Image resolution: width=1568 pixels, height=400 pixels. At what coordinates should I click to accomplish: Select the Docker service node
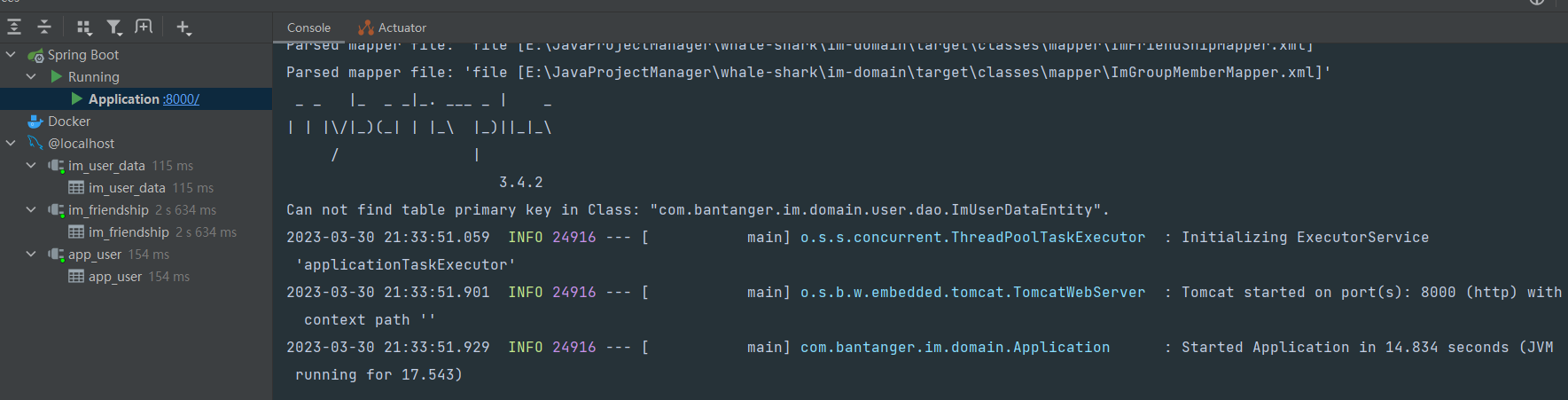68,122
